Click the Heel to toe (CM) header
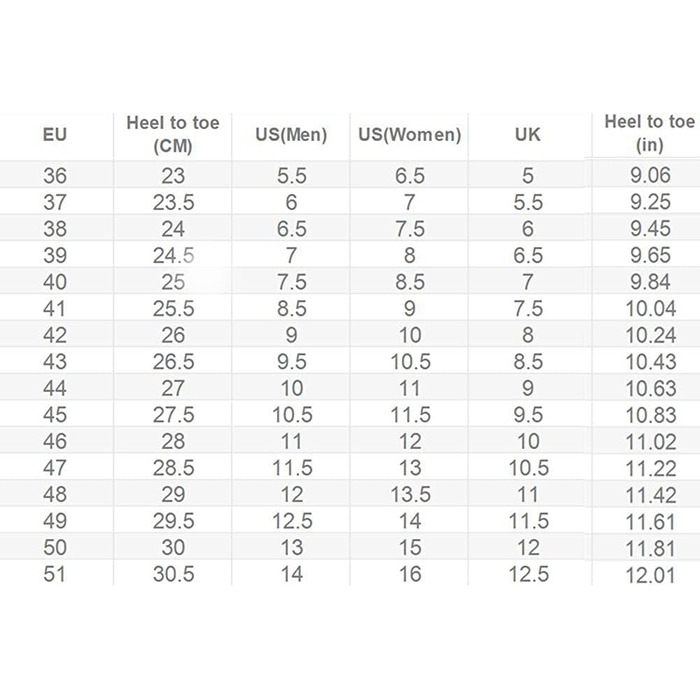This screenshot has width=700, height=700. click(x=173, y=134)
